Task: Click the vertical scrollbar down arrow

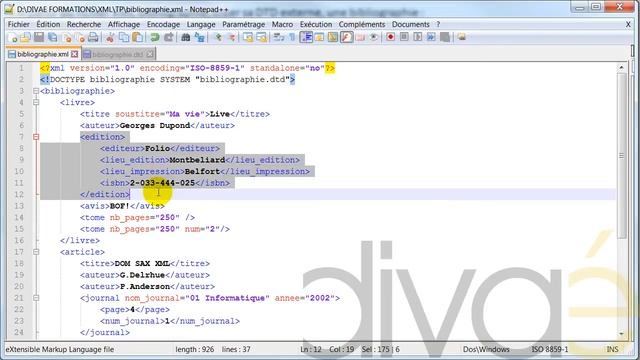Action: [x=622, y=333]
